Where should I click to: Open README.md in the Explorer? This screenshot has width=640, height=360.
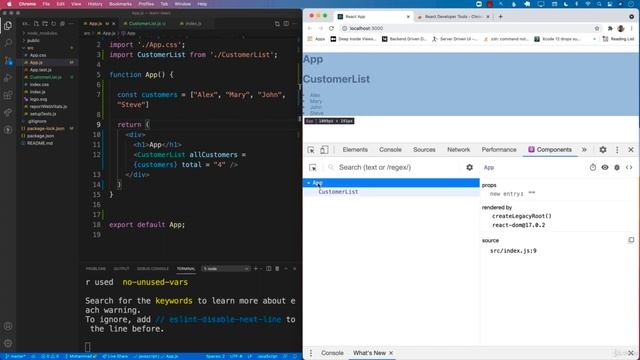(39, 143)
